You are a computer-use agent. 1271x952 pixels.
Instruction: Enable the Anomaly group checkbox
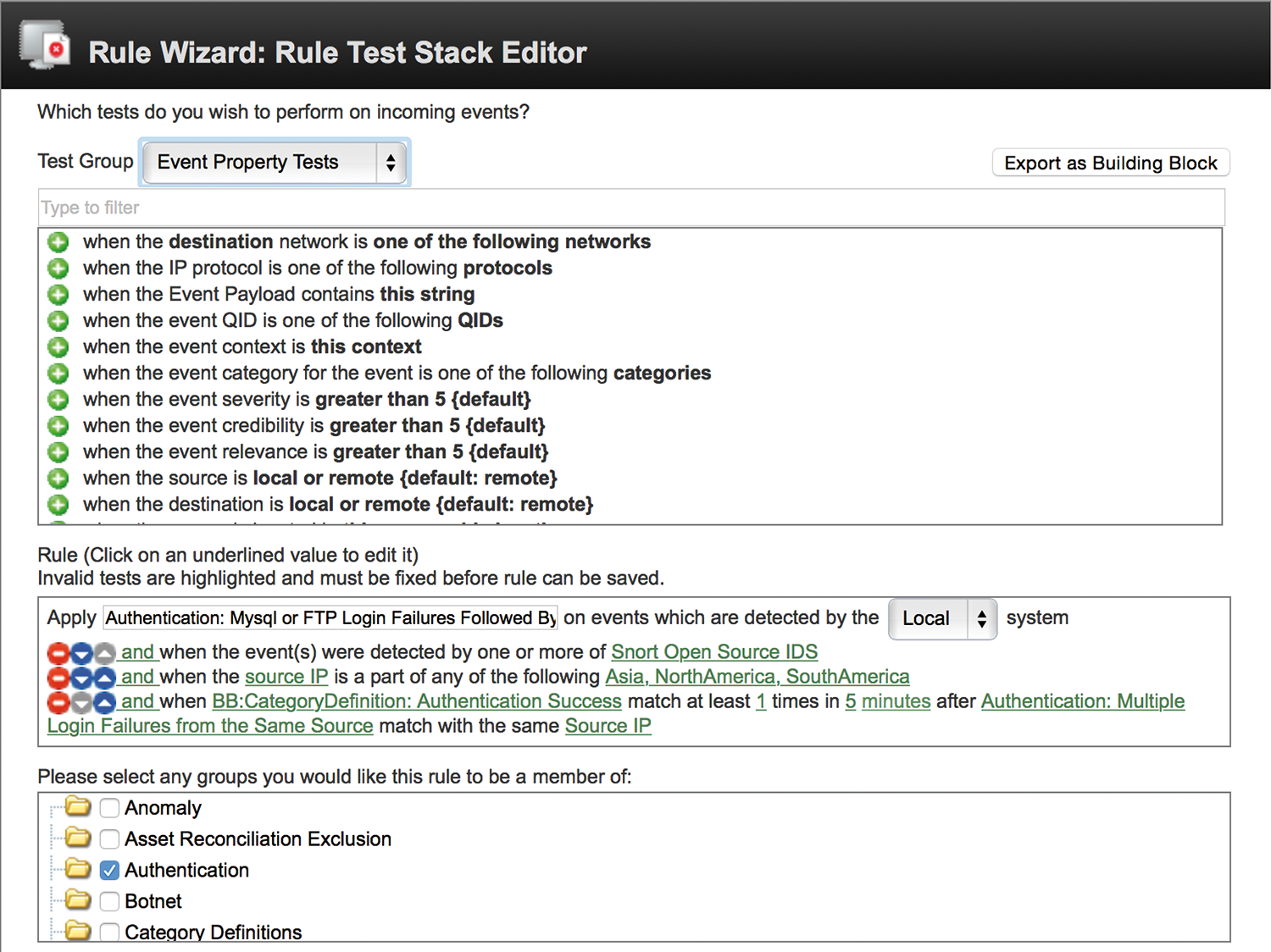click(109, 807)
